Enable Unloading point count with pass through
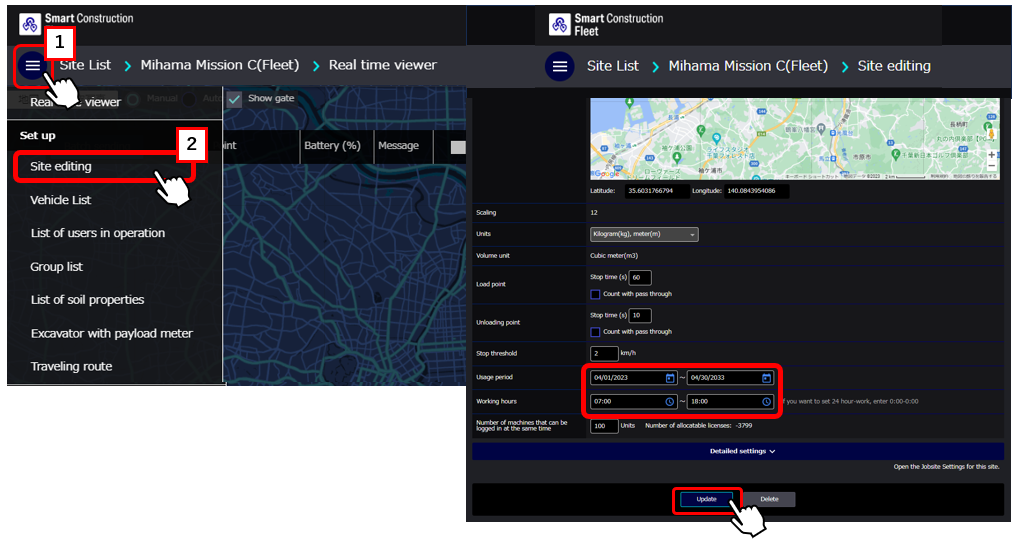The width and height of the screenshot is (1012, 543). (595, 332)
